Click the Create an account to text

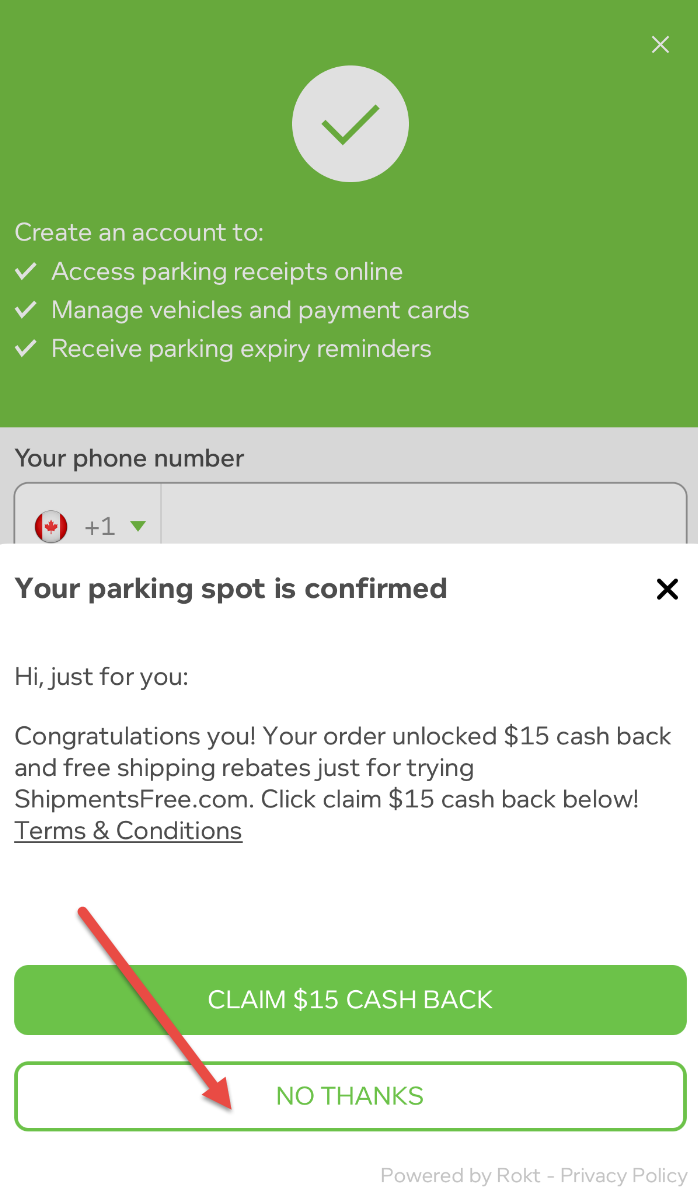pos(139,233)
